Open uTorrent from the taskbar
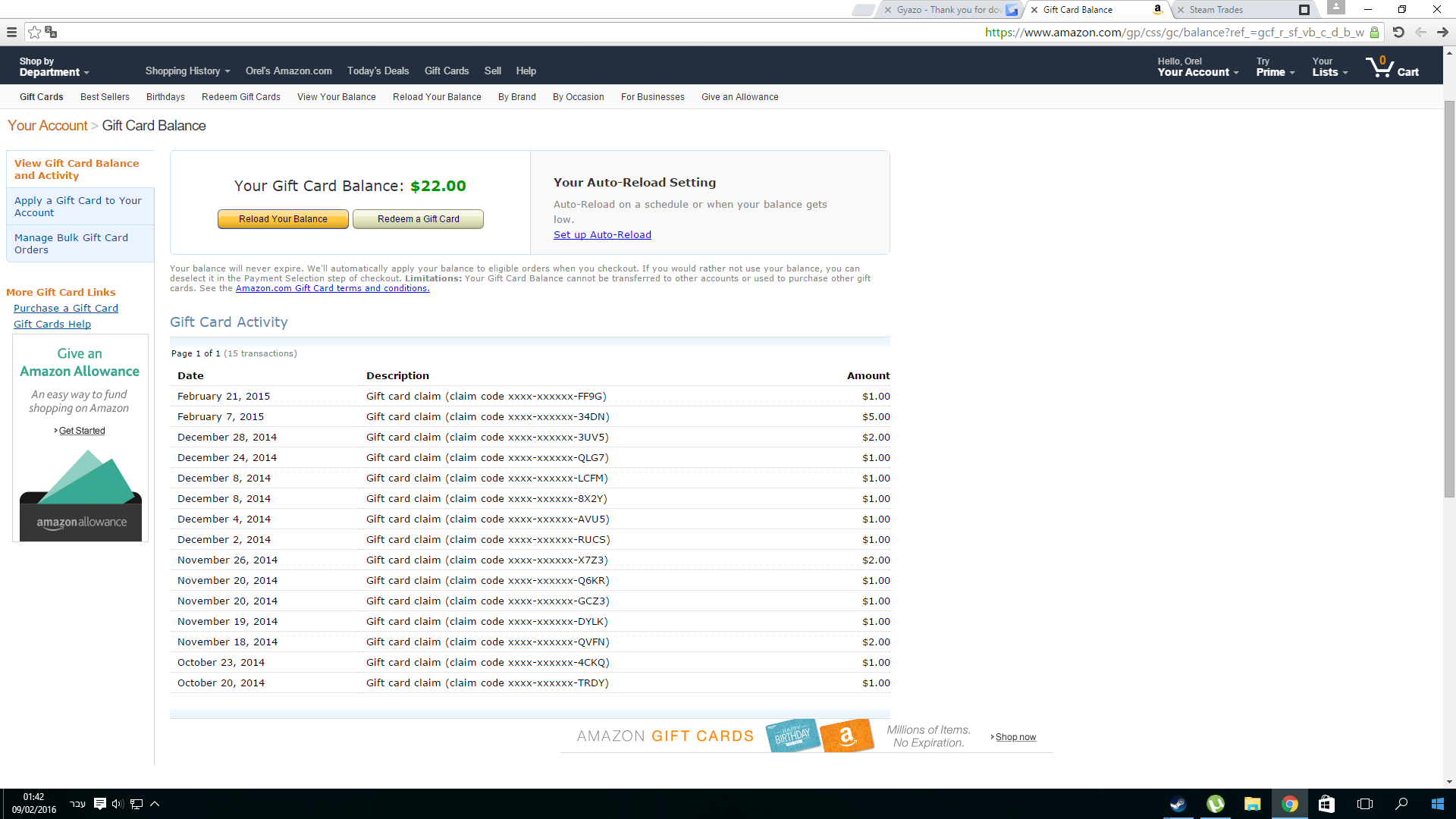This screenshot has width=1456, height=819. [x=1215, y=804]
